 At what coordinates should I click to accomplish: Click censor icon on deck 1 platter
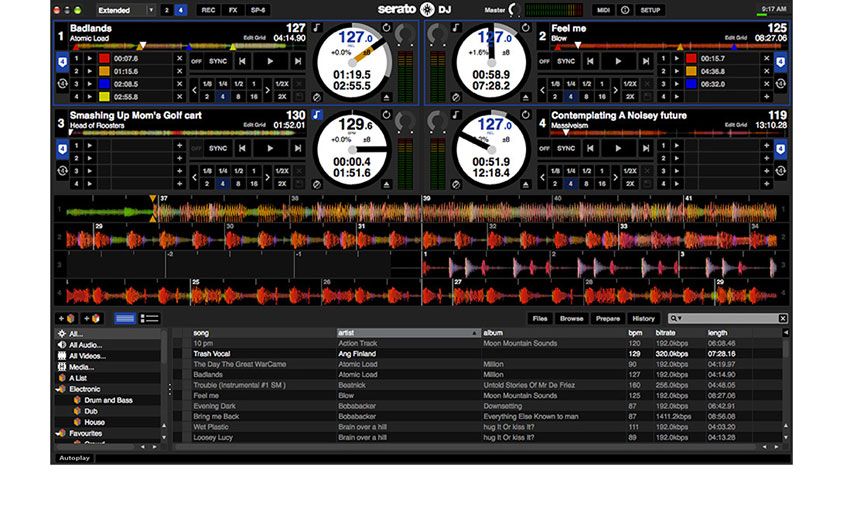pyautogui.click(x=317, y=98)
